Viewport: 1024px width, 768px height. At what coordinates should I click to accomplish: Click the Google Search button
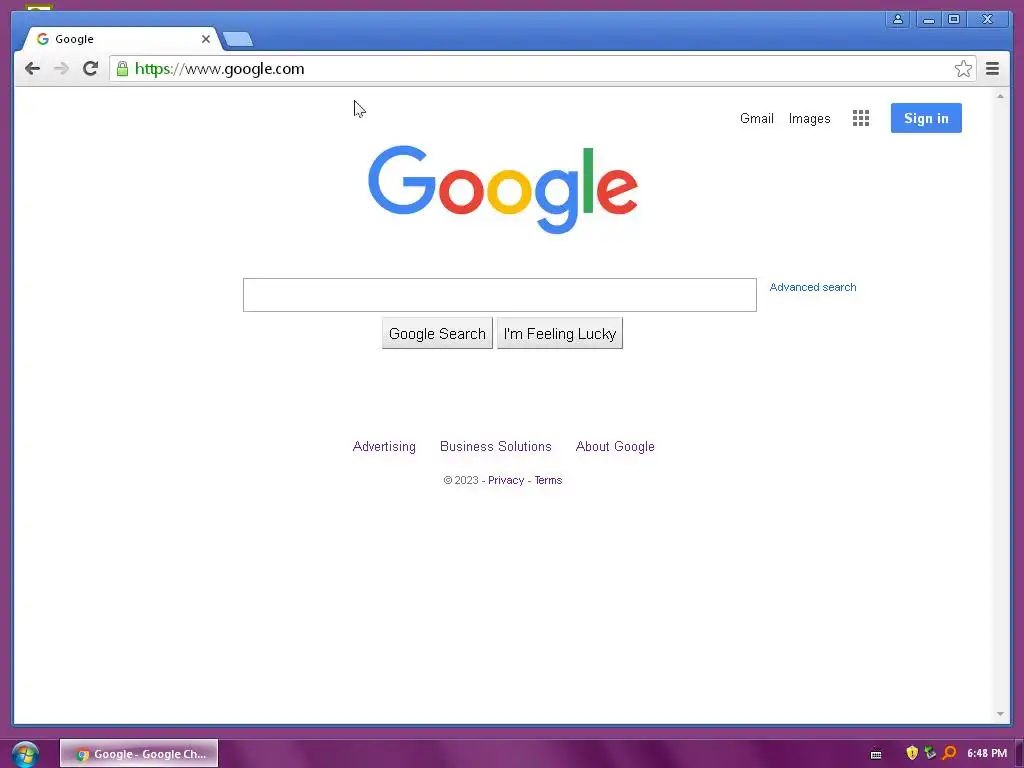(437, 334)
